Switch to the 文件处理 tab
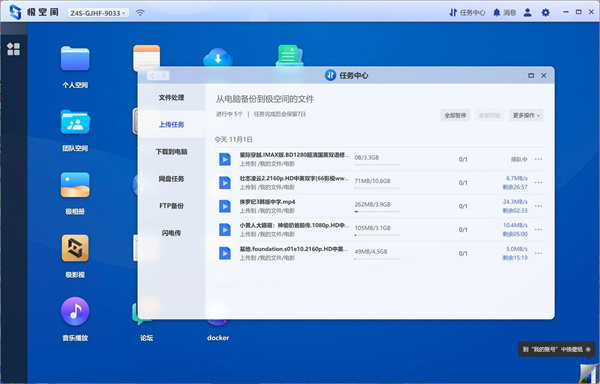This screenshot has height=384, width=600. [171, 98]
